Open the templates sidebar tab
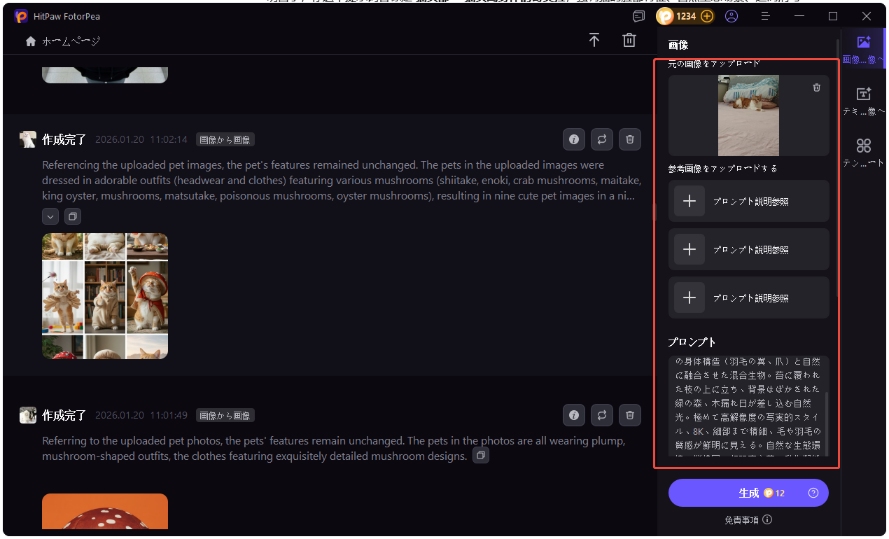 click(863, 152)
